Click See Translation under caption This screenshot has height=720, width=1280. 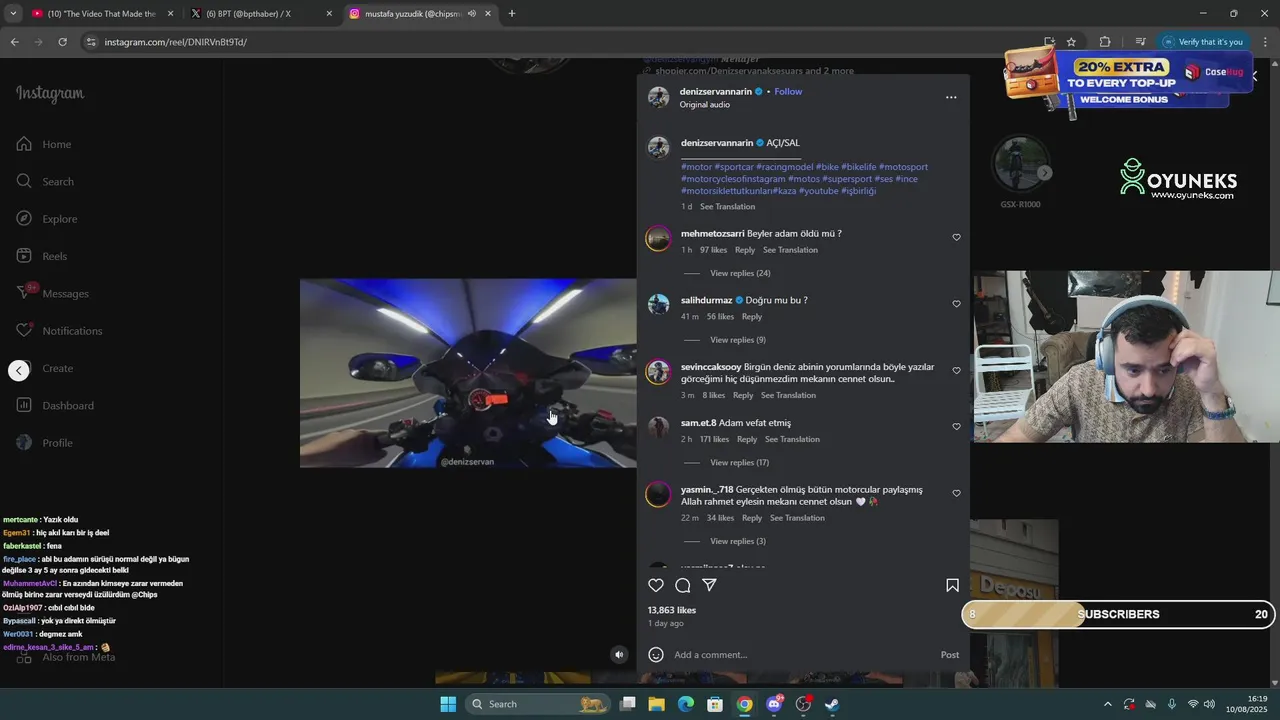[x=727, y=207]
